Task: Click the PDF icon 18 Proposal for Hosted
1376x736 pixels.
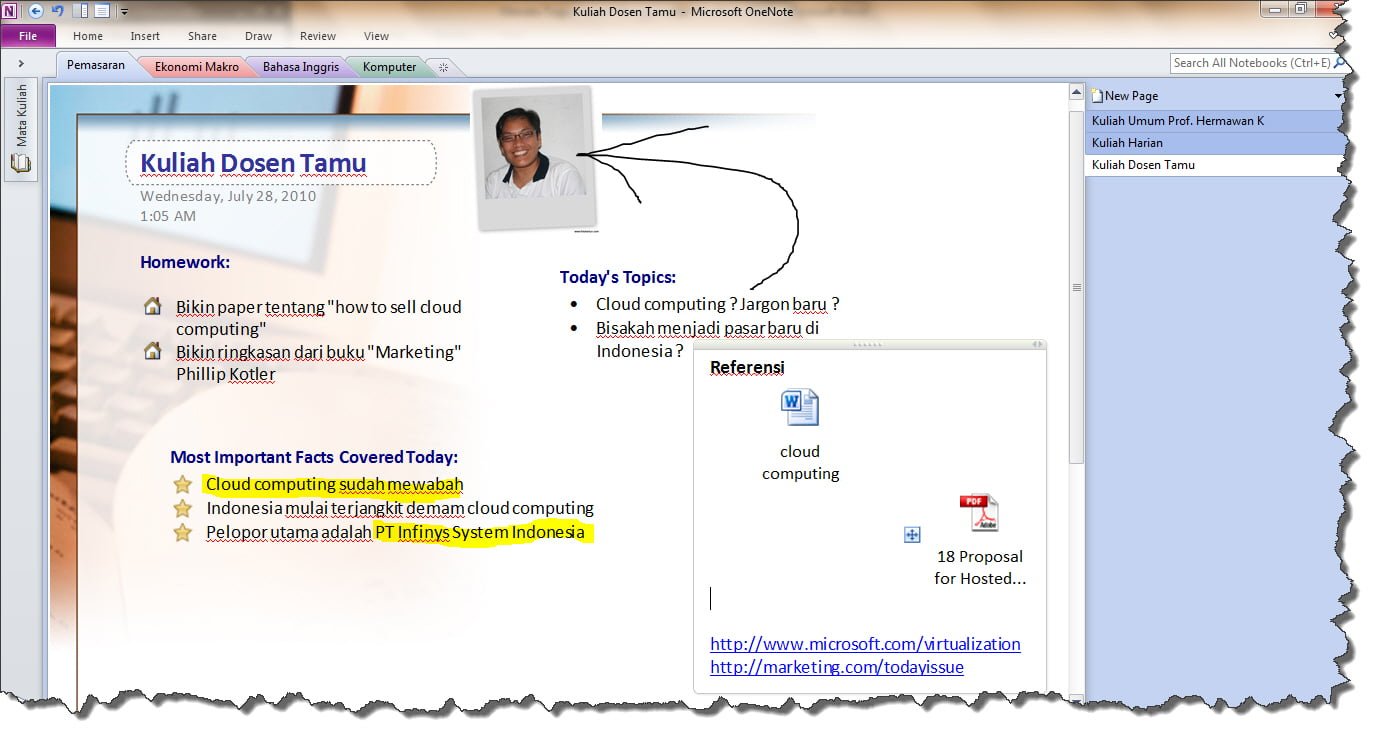Action: click(979, 512)
